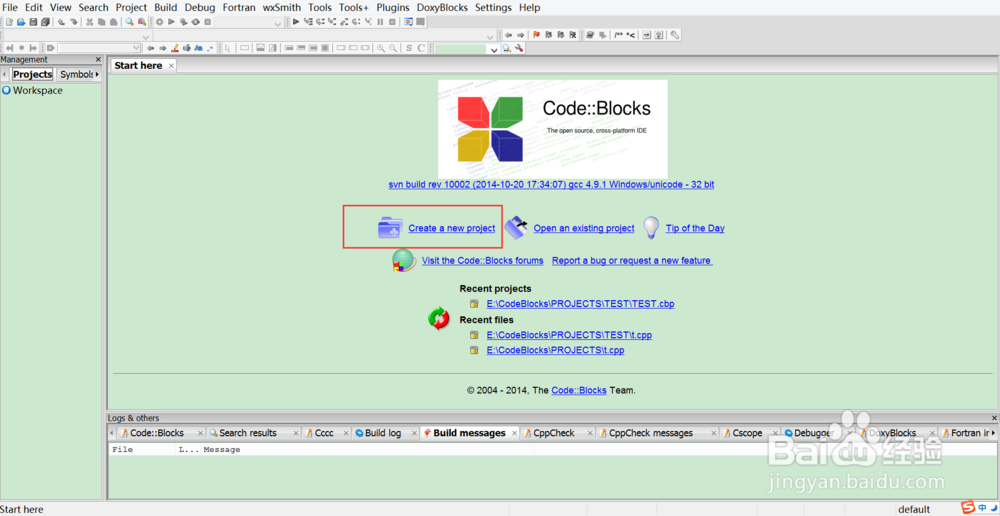Screen dimensions: 1000x516
Task: Open the Fortran menu
Action: pos(239,8)
